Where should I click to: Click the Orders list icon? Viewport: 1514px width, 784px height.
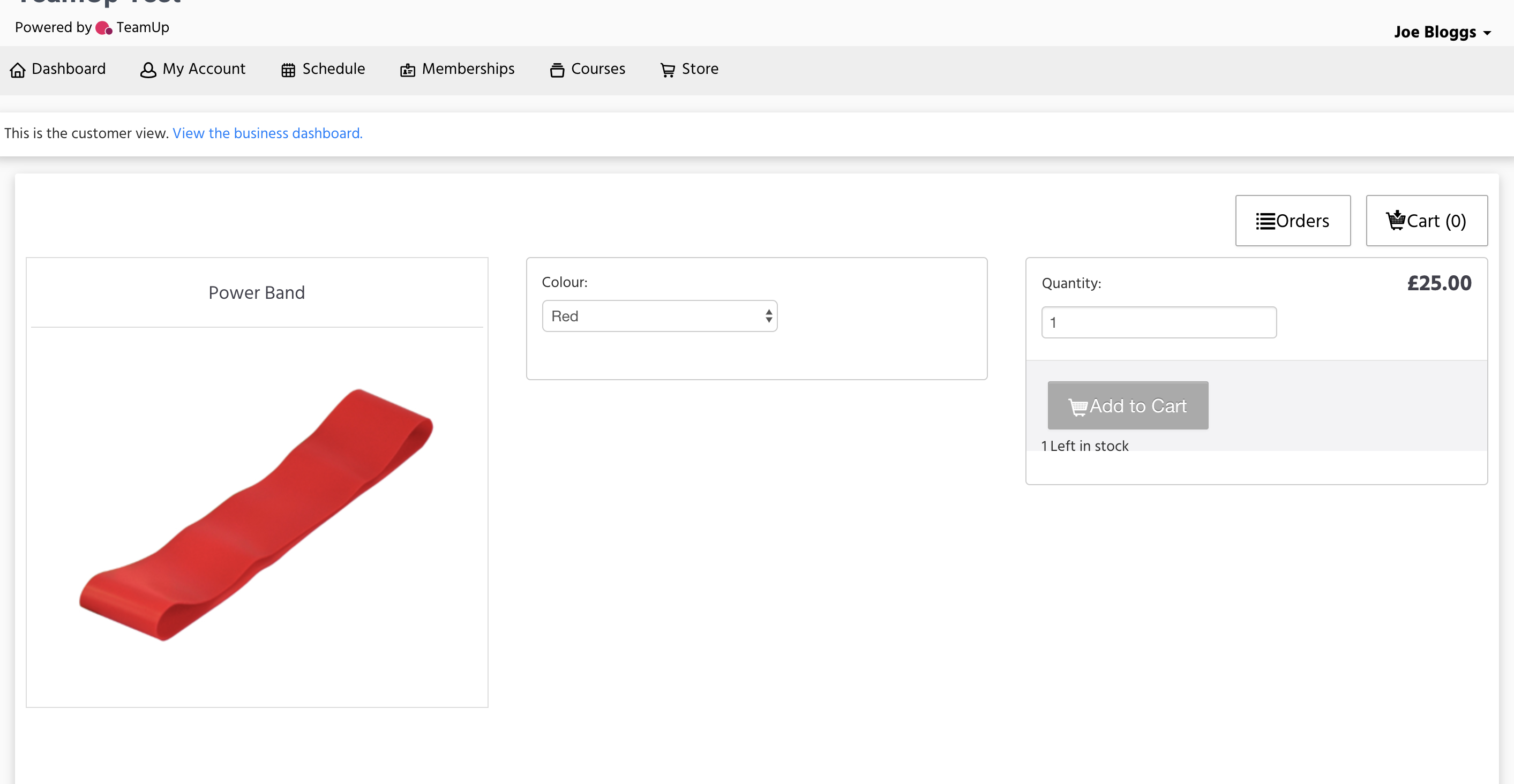(x=1265, y=221)
